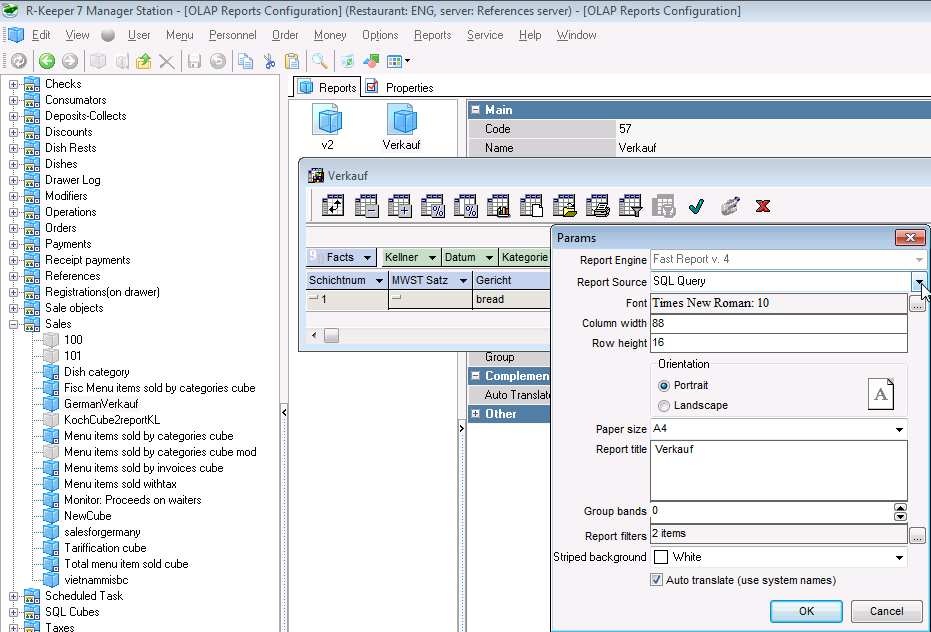Image resolution: width=931 pixels, height=632 pixels.
Task: Click the red X cancel icon
Action: coord(763,206)
